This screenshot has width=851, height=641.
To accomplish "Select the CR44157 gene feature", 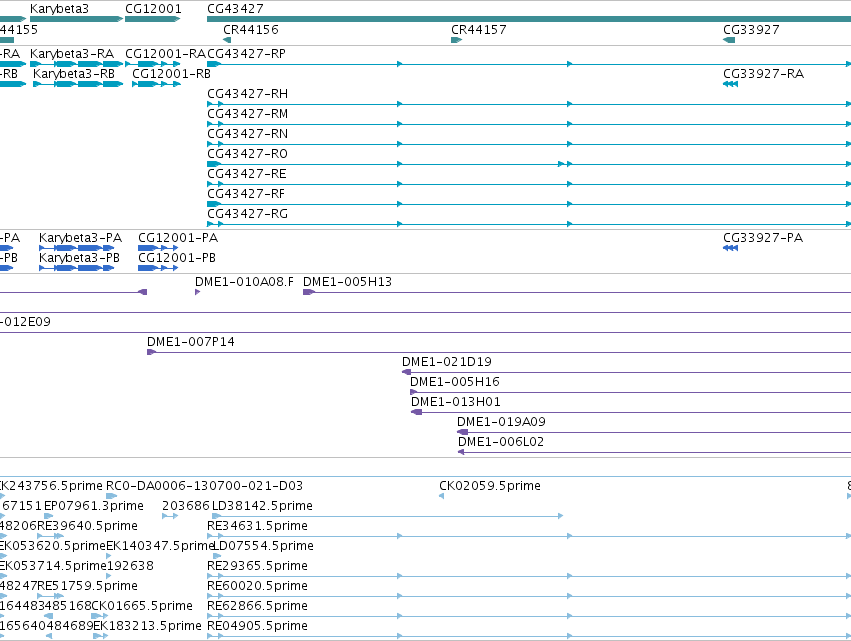I will (456, 40).
